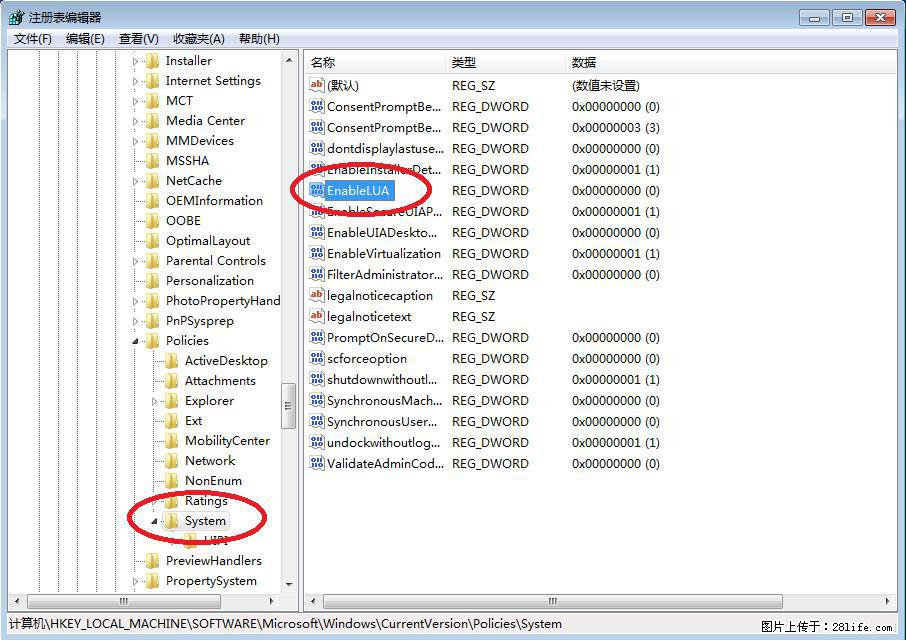906x640 pixels.
Task: Click the Personalization folder icon
Action: pyautogui.click(x=152, y=280)
